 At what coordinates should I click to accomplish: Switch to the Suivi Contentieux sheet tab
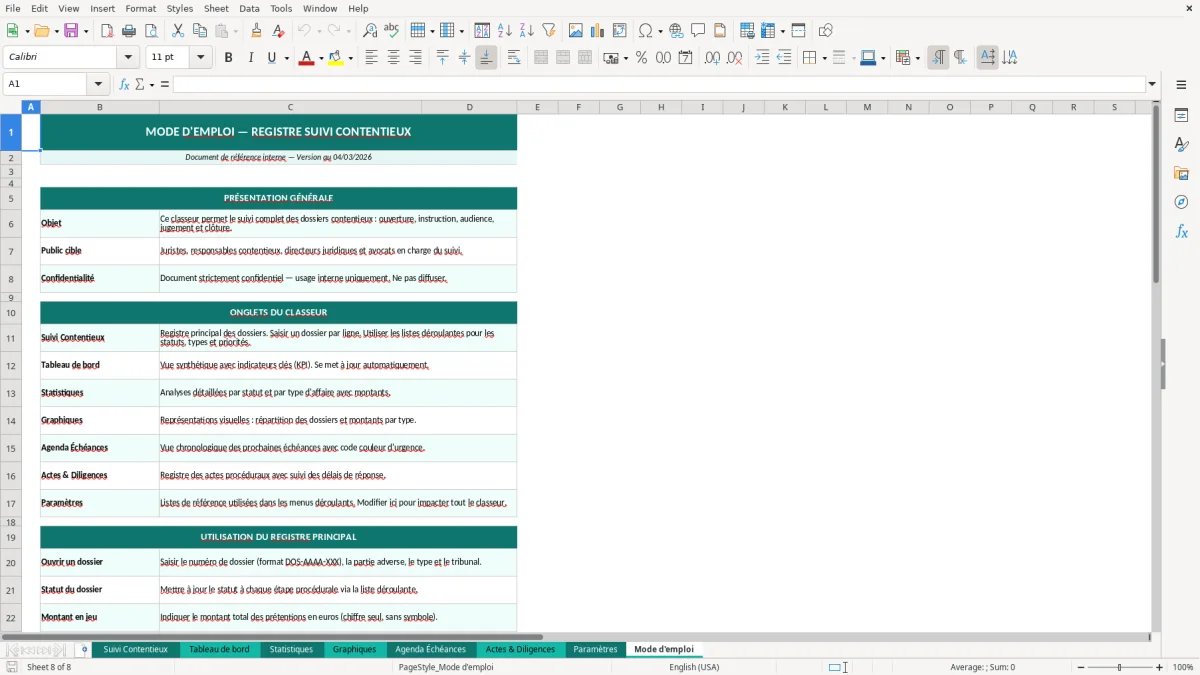[x=136, y=649]
